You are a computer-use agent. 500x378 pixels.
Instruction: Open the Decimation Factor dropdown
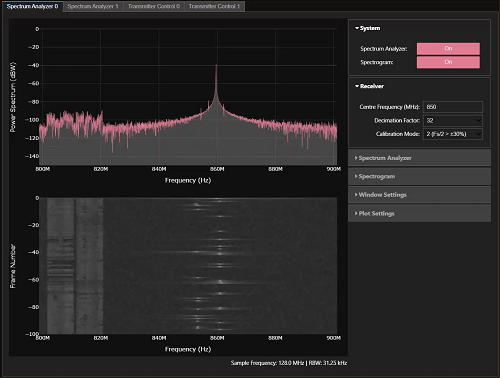point(453,121)
